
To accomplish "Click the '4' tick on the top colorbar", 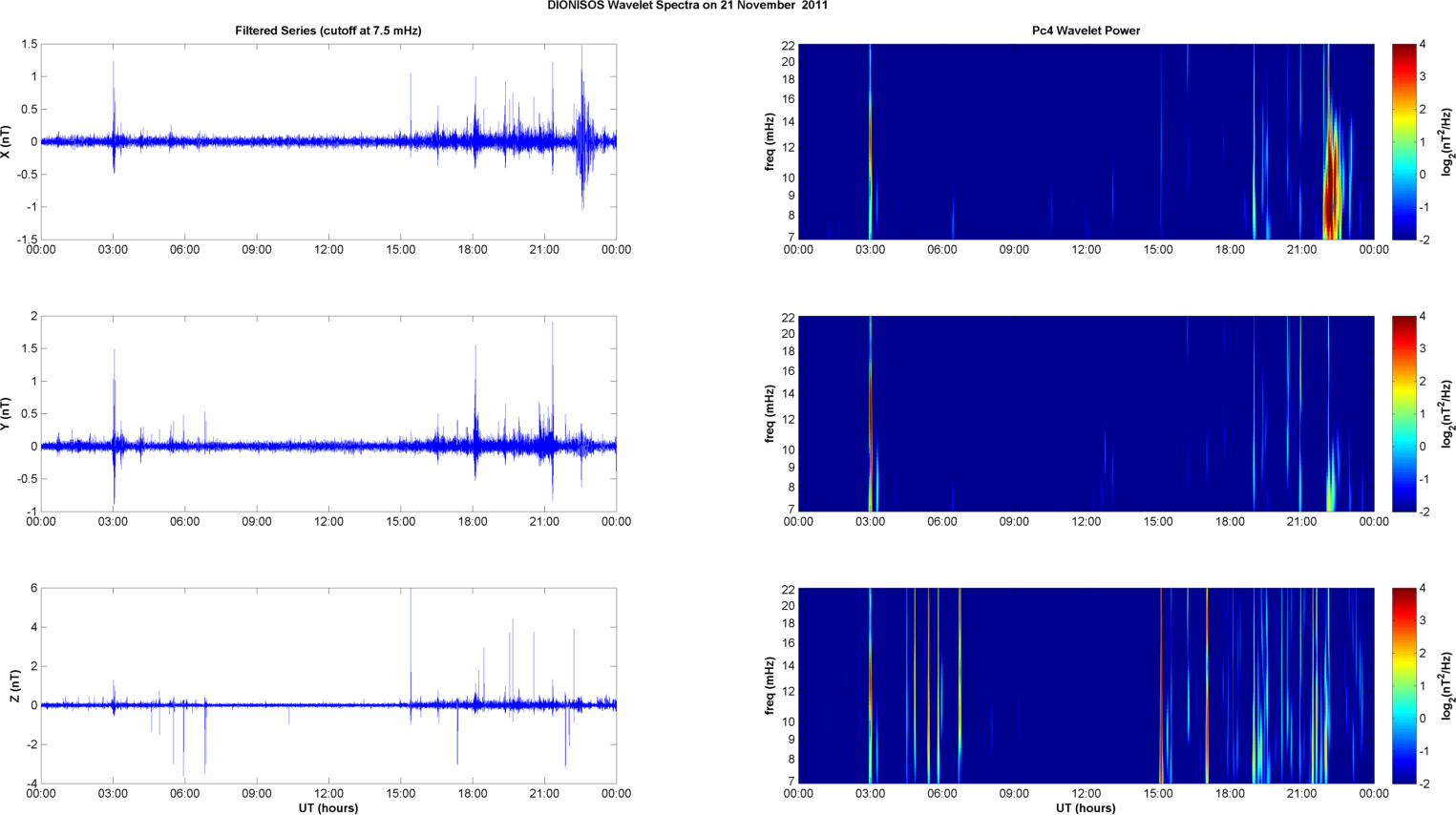I will tap(1423, 45).
